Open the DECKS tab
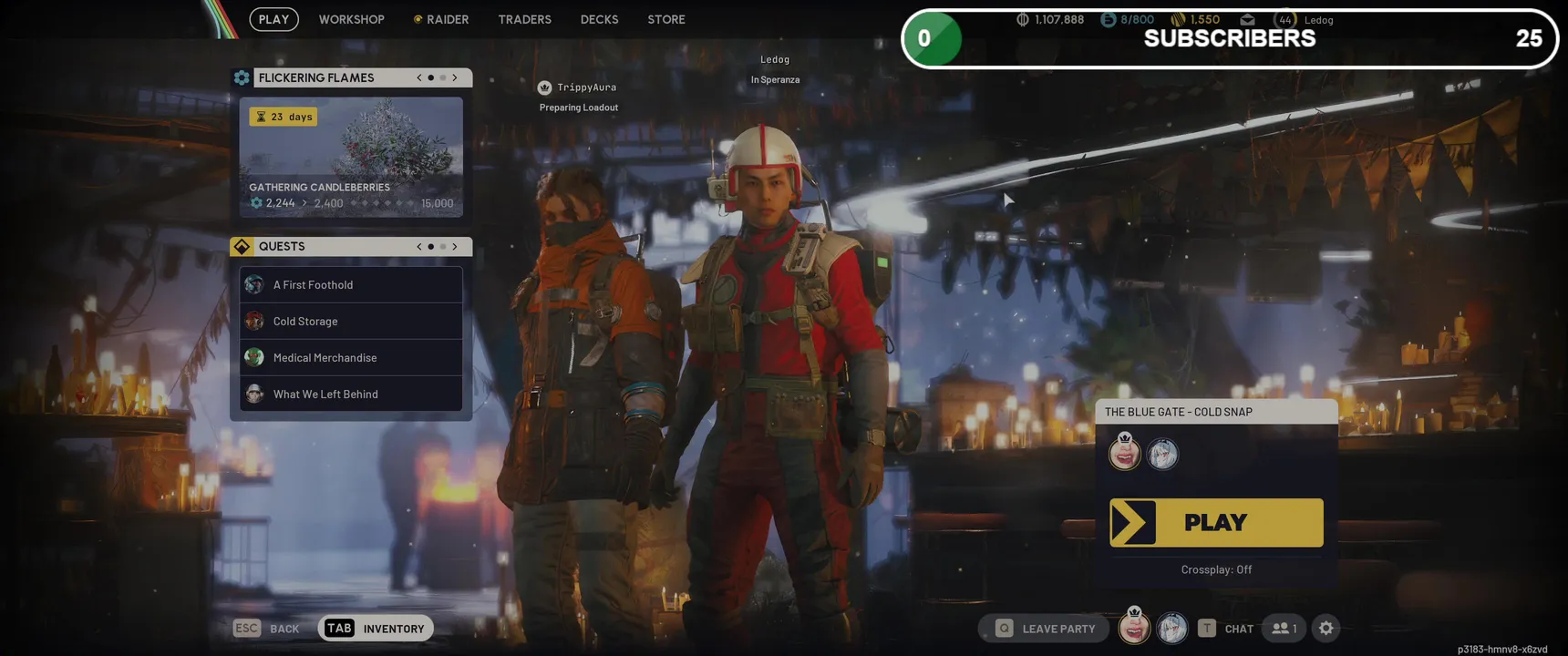Screen dimensions: 1568x656 coord(599,19)
